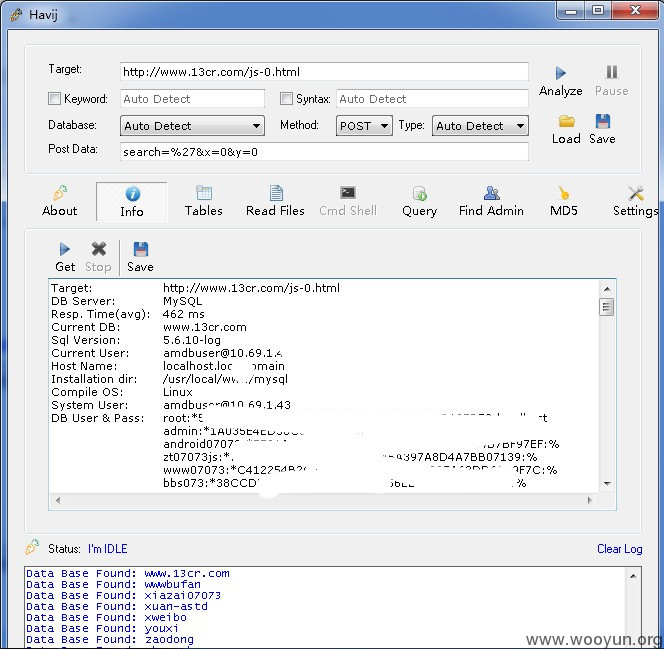Enable the Syntax checkbox
The height and width of the screenshot is (649, 664).
click(x=286, y=99)
